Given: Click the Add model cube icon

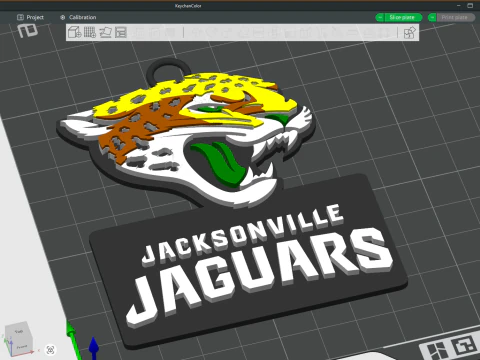Looking at the screenshot, I should [x=74, y=32].
